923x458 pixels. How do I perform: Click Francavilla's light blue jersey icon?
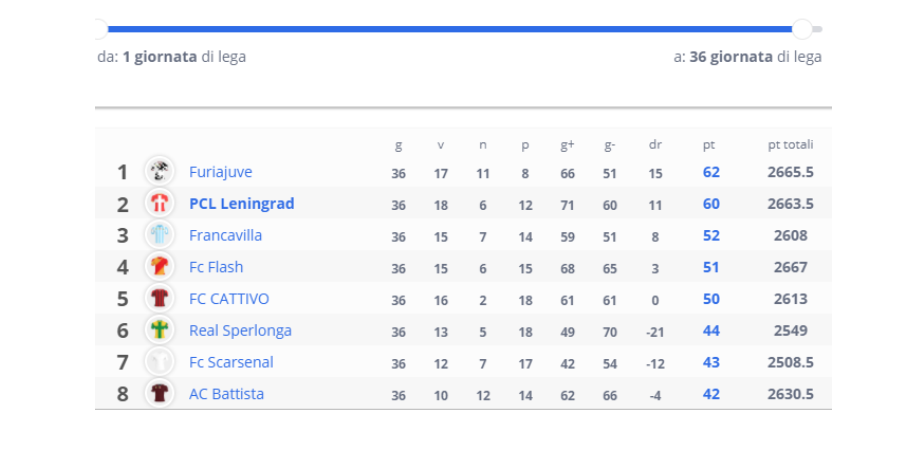(x=159, y=235)
